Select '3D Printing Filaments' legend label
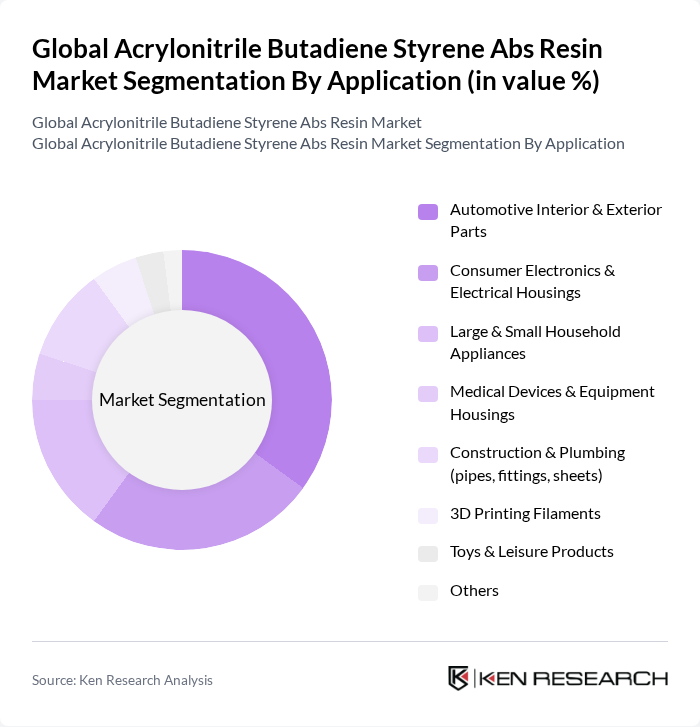700x727 pixels. pyautogui.click(x=525, y=514)
